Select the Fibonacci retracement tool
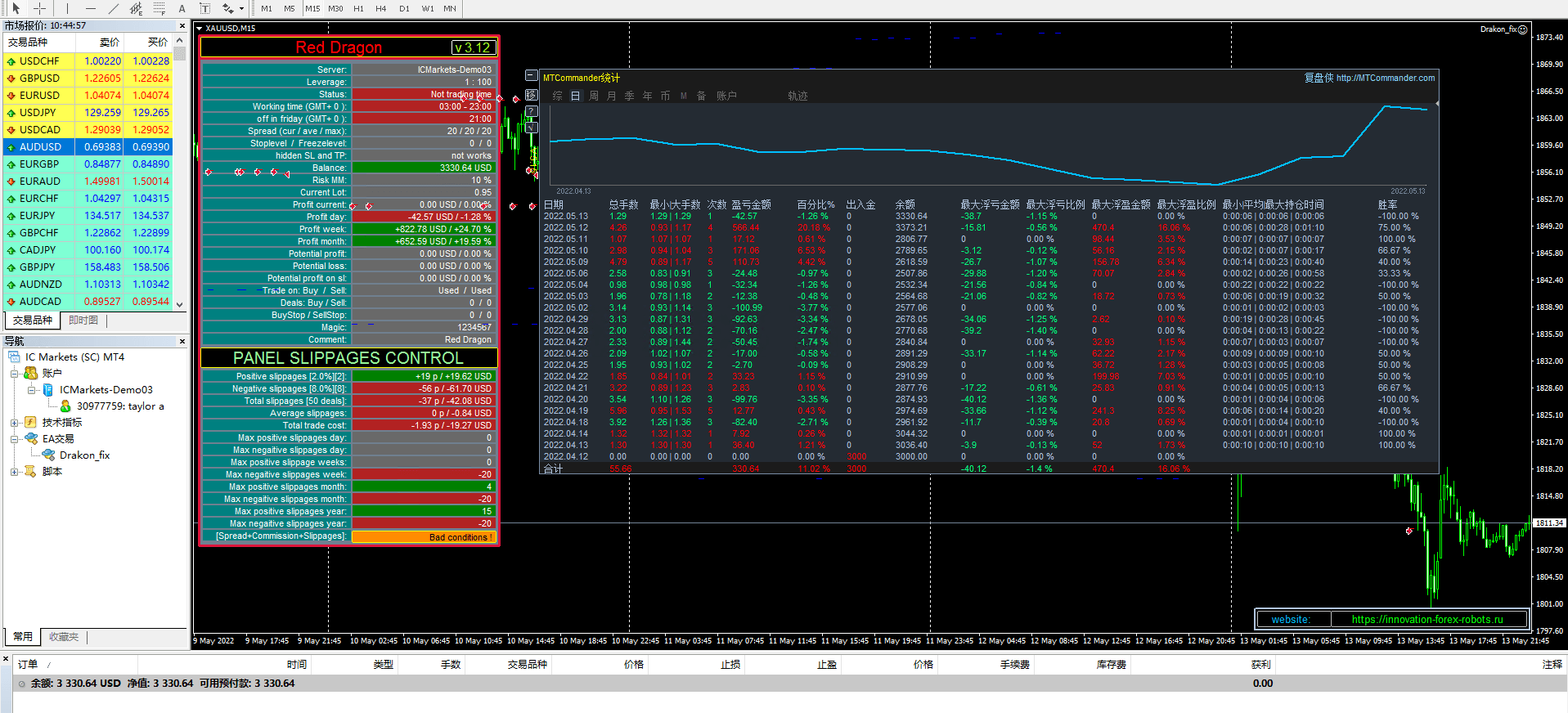 (x=159, y=8)
